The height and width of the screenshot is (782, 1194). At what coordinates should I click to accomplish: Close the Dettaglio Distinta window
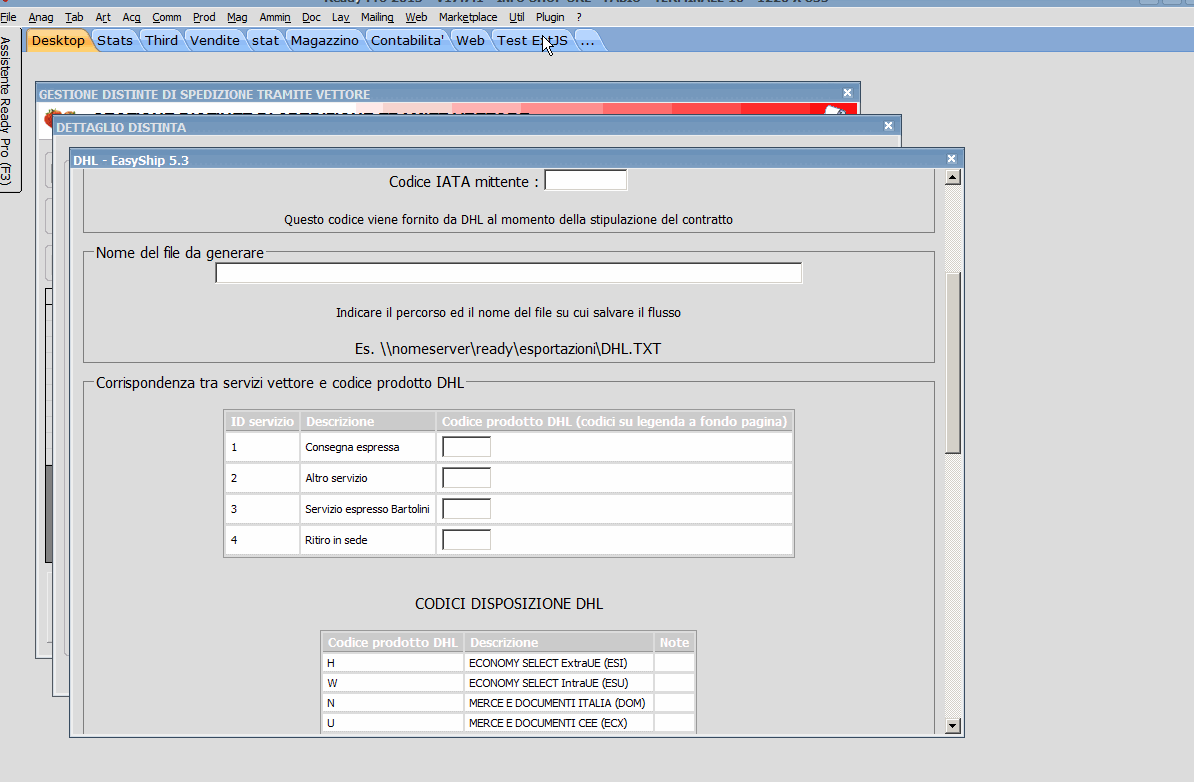coord(889,126)
